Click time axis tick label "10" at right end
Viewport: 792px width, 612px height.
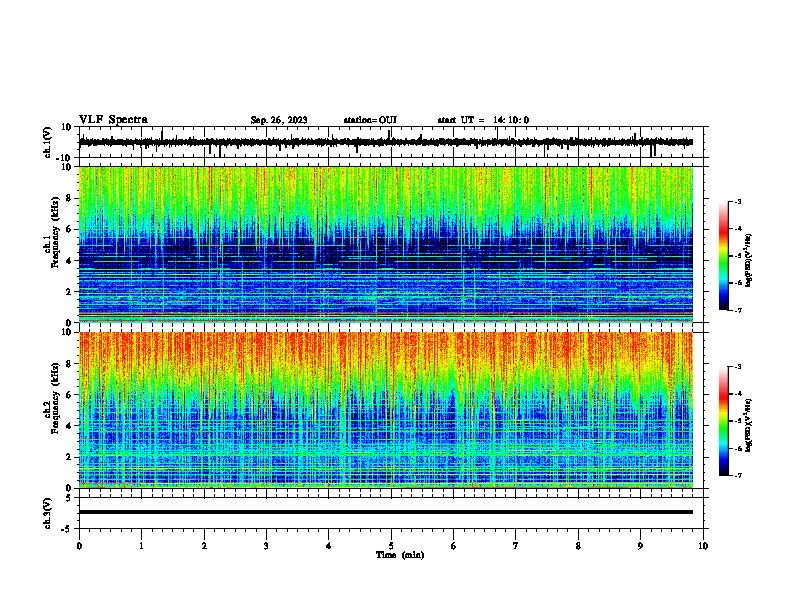point(703,546)
